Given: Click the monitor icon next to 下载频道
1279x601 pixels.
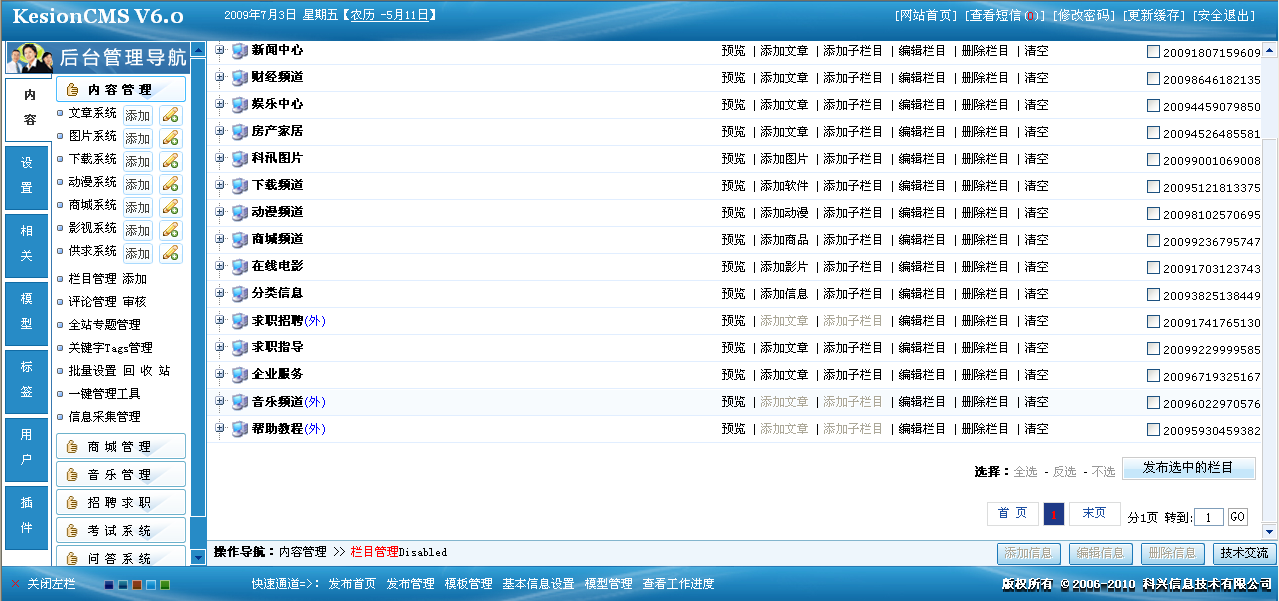Looking at the screenshot, I should click(240, 186).
